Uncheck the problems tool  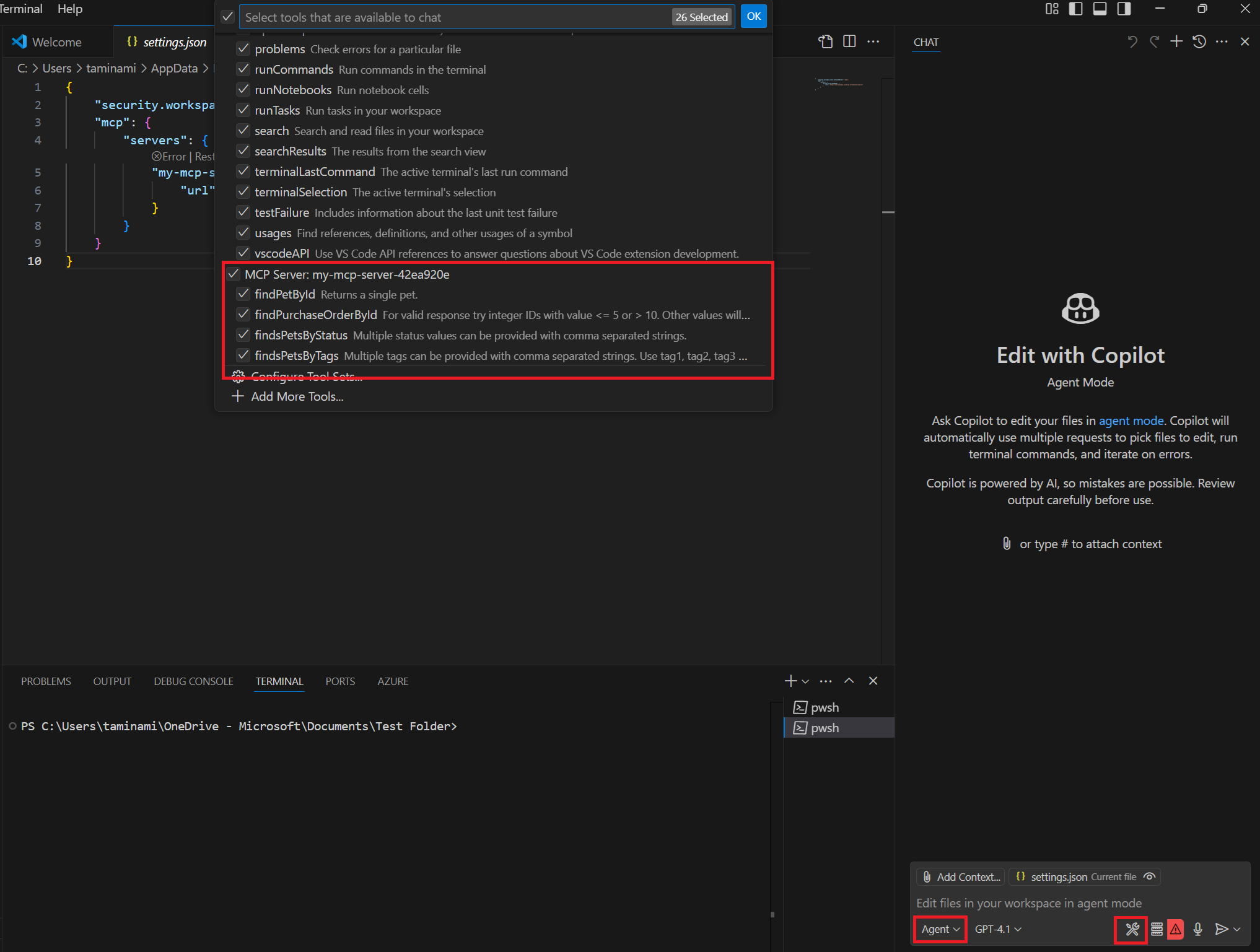pyautogui.click(x=243, y=48)
